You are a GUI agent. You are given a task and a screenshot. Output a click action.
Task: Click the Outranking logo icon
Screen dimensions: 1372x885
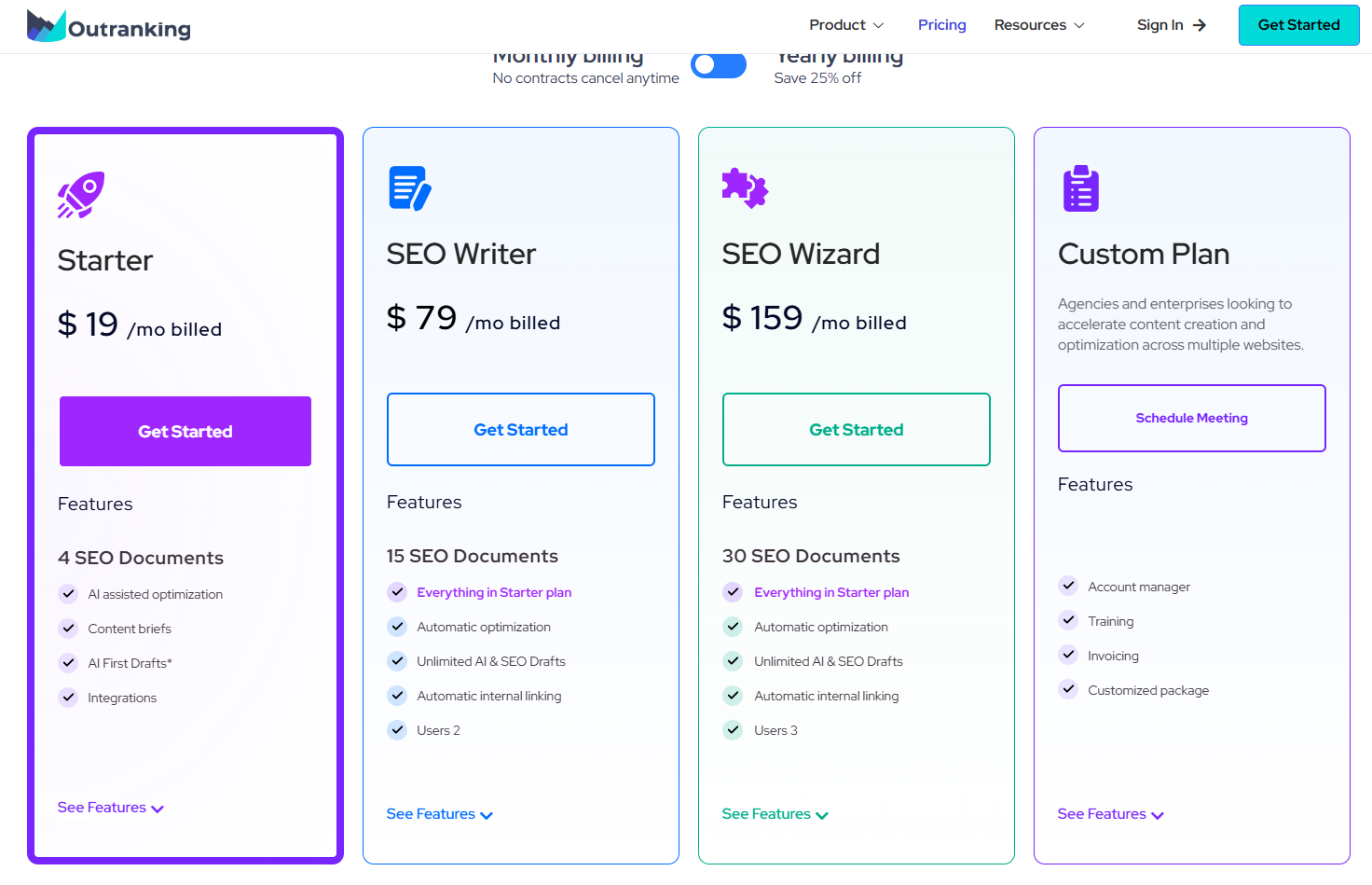tap(47, 26)
